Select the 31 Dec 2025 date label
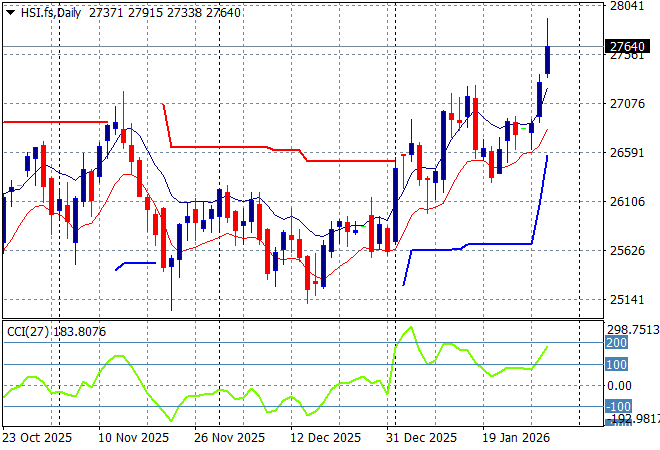 [421, 438]
